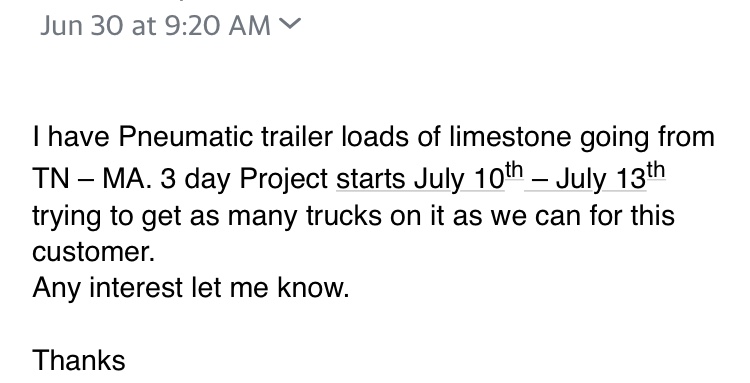Viewport: 750px width, 383px height.
Task: Click the "trying to get" phrase
Action: pos(107,216)
